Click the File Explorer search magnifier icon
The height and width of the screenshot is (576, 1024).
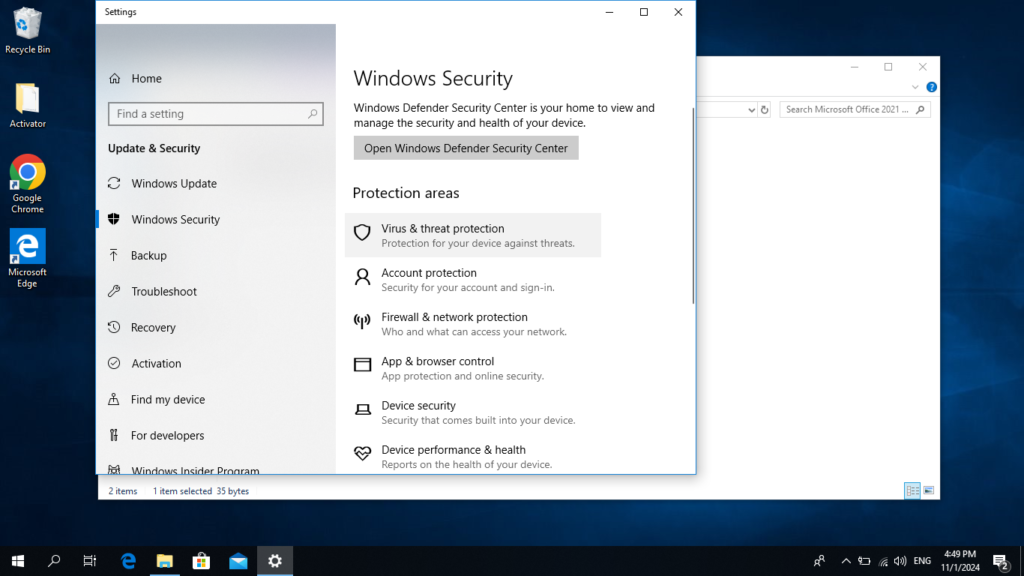pyautogui.click(x=921, y=110)
